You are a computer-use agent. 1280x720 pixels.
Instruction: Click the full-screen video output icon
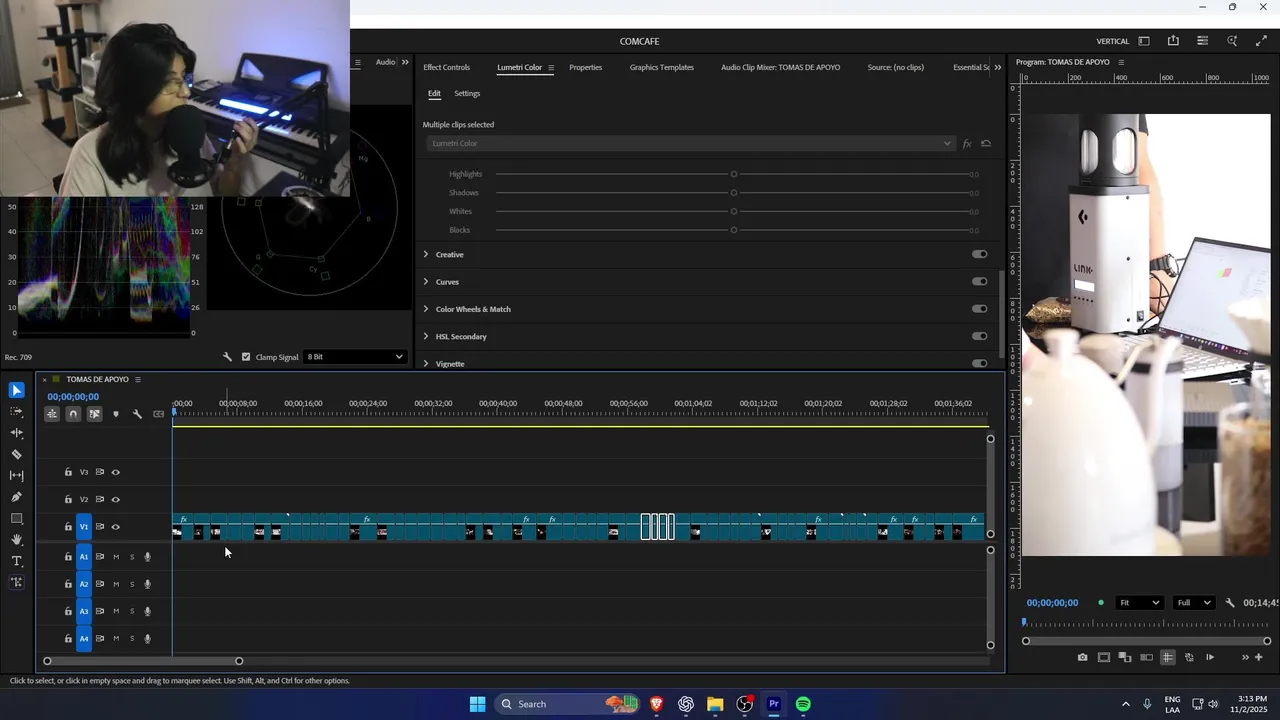click(x=1261, y=41)
